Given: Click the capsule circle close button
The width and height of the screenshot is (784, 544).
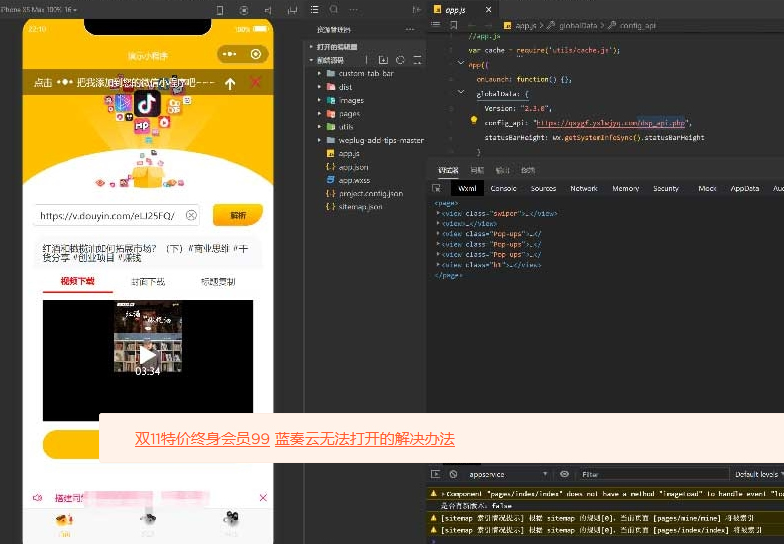Looking at the screenshot, I should [x=256, y=54].
